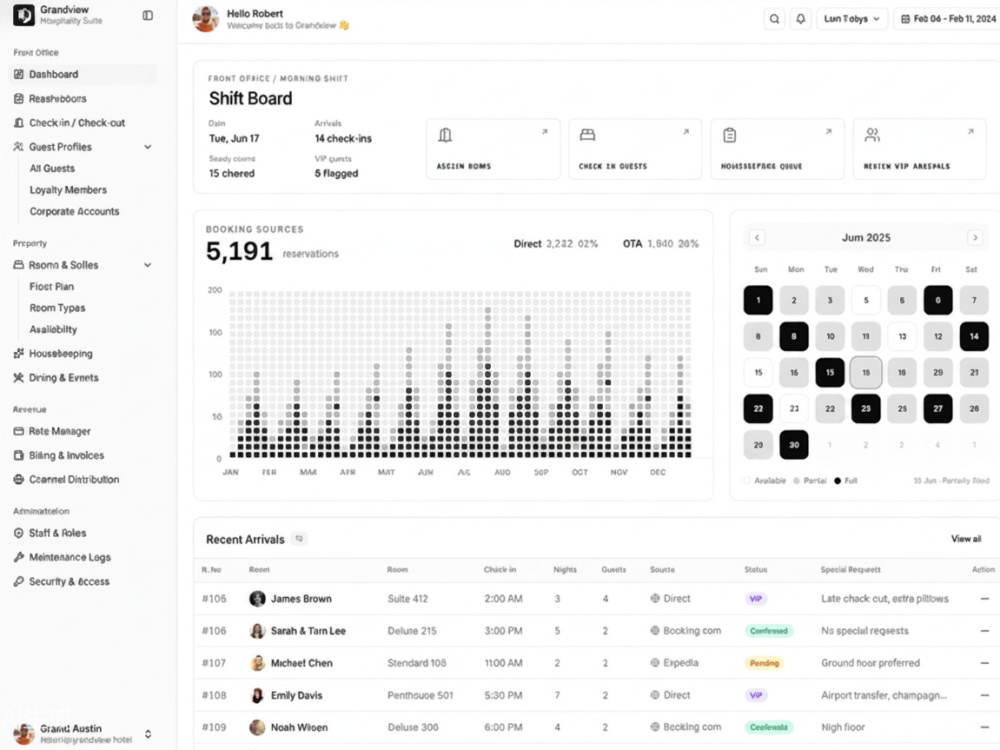
Task: Click Sarah & Tam Lee avatar
Action: click(258, 631)
